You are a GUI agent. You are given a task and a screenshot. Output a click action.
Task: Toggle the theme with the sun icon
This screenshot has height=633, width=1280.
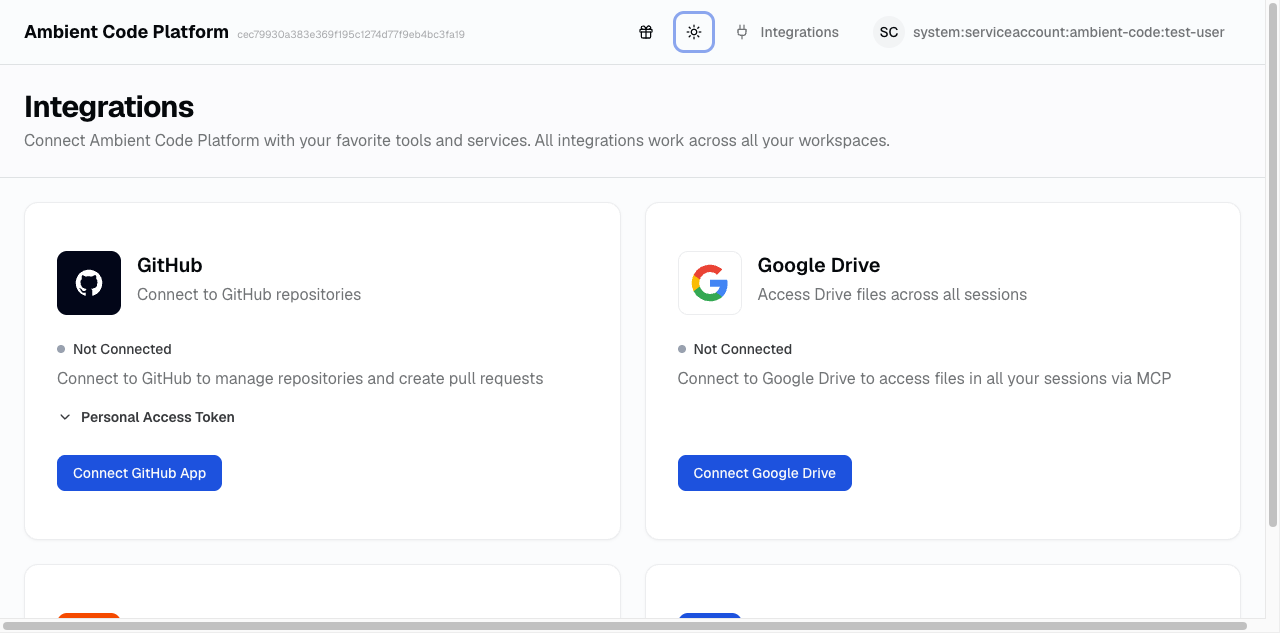(694, 31)
